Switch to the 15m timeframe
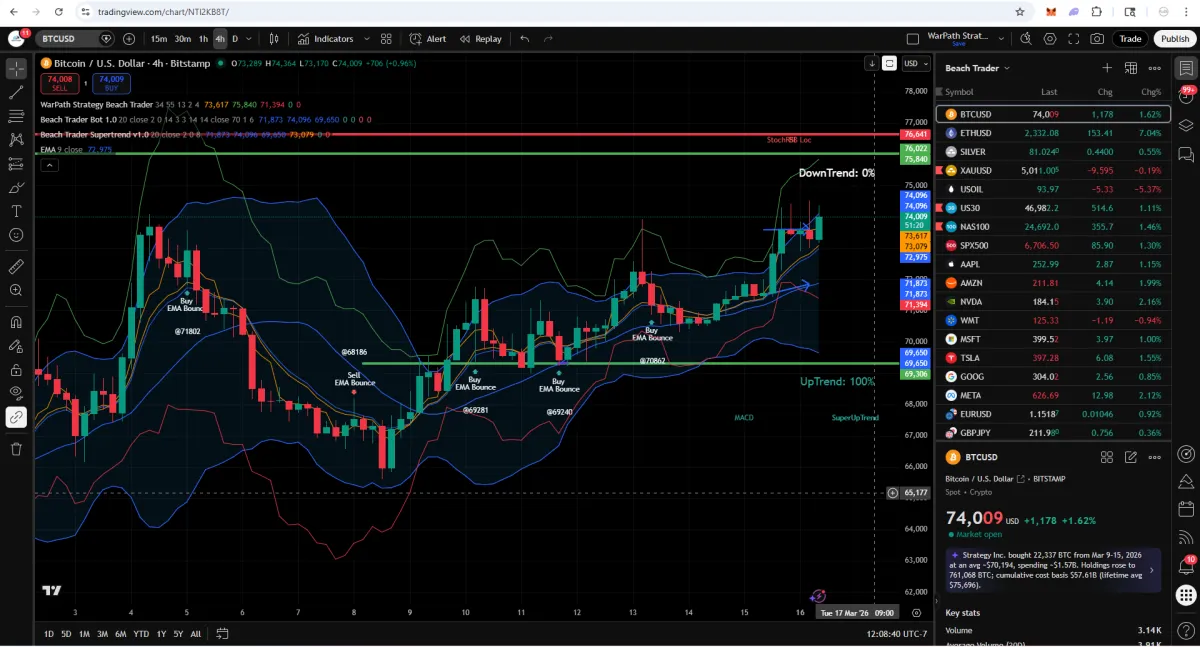The width and height of the screenshot is (1200, 647). [159, 39]
